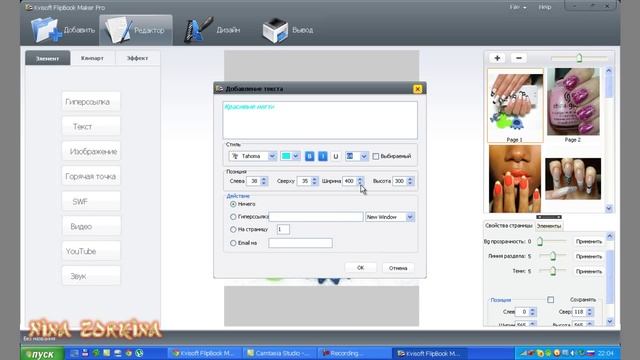Screen dimensions: 640x360
Task: Click the SWF element button
Action: 91,201
